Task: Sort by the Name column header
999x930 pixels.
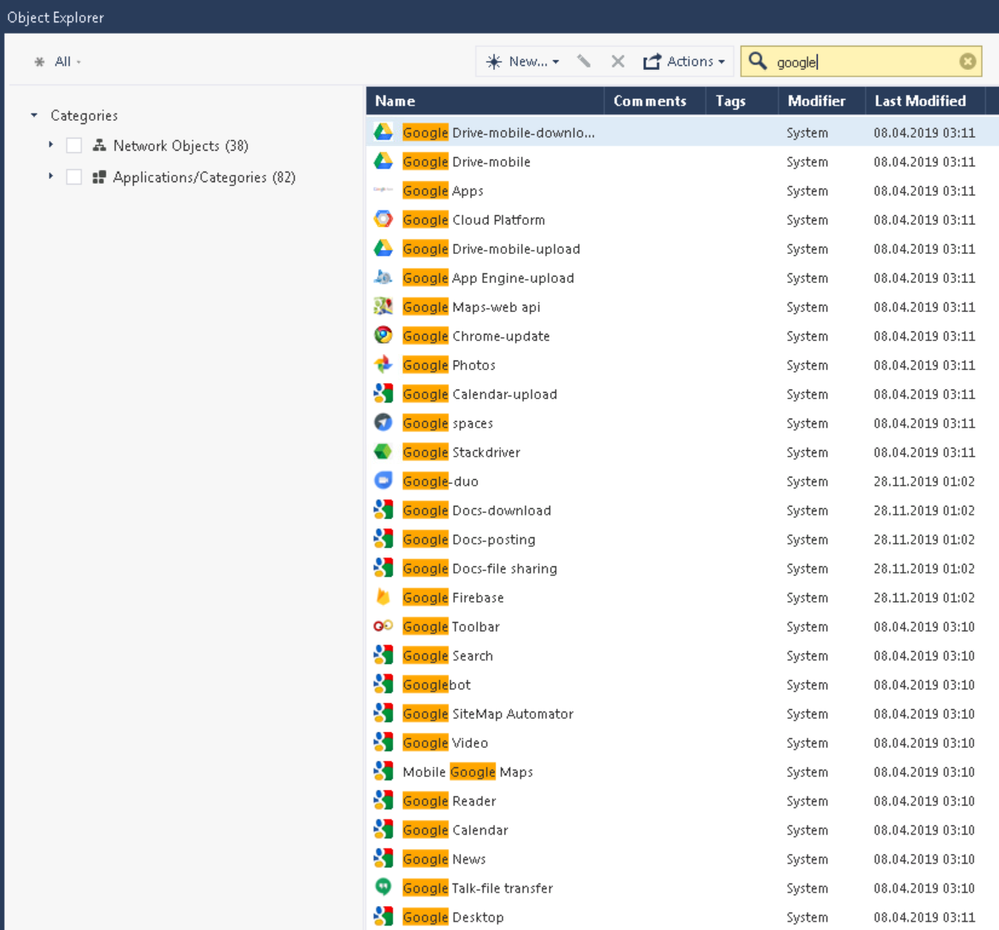Action: click(485, 101)
